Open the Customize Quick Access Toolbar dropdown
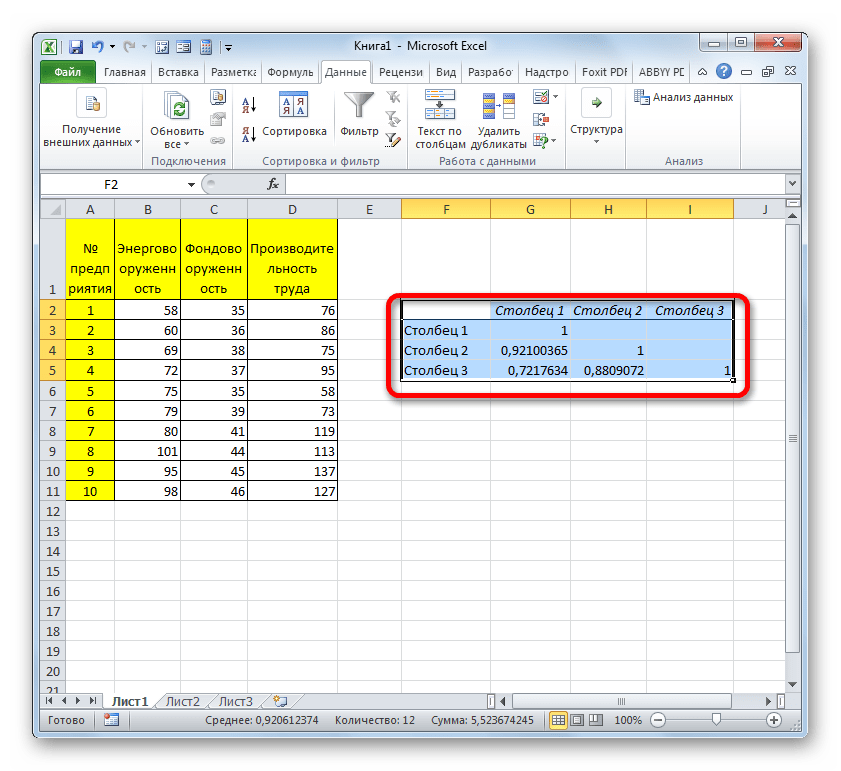The image size is (841, 771). click(x=228, y=48)
